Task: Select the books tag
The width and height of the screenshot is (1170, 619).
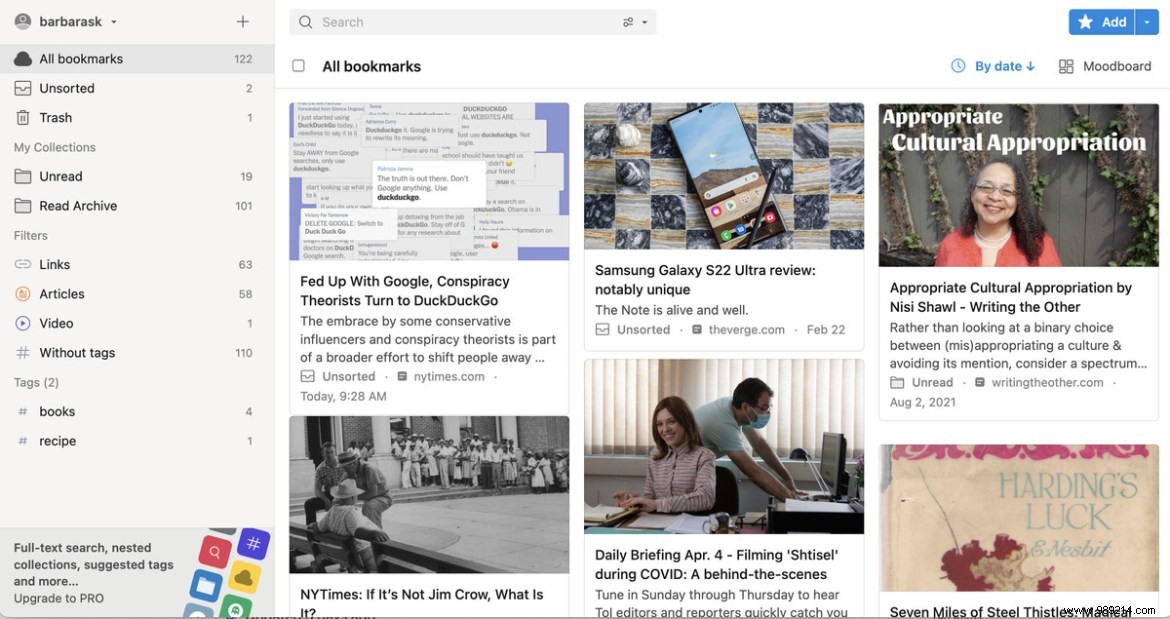Action: [57, 411]
